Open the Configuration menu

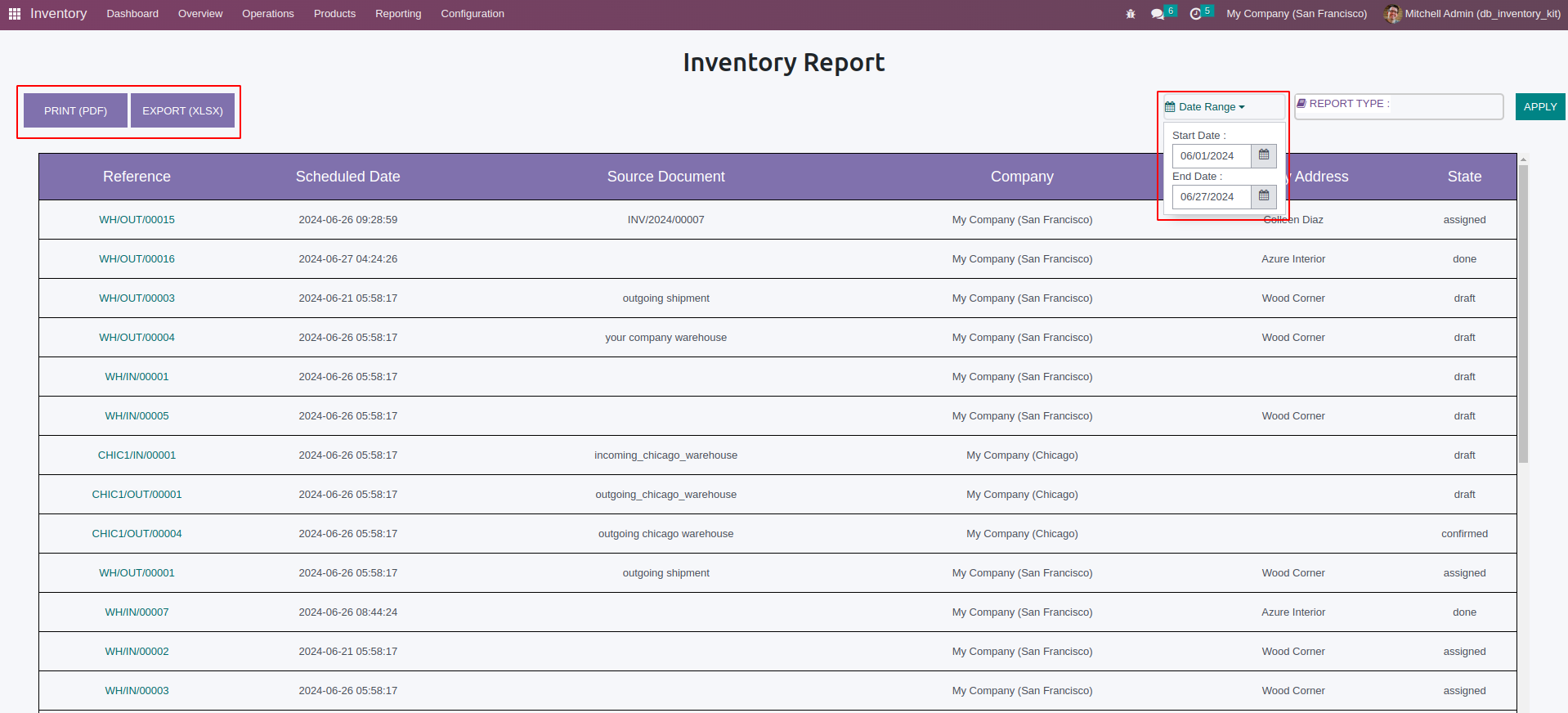coord(473,14)
